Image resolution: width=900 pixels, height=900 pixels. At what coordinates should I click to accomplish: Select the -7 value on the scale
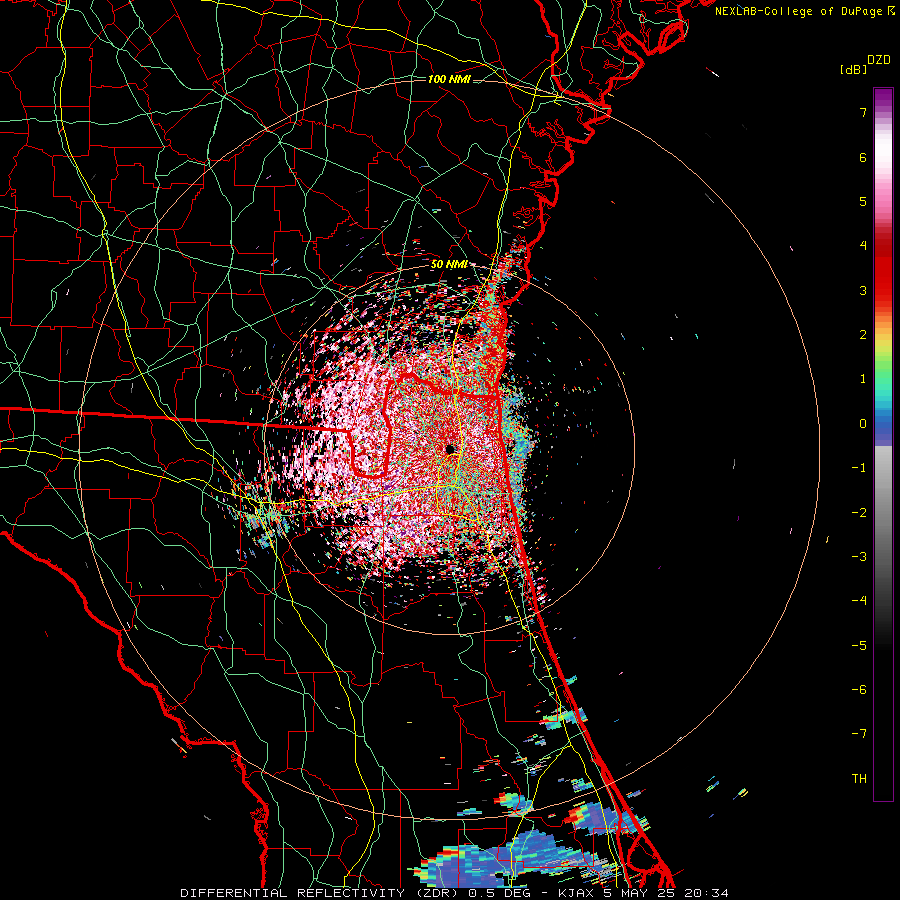tap(859, 734)
